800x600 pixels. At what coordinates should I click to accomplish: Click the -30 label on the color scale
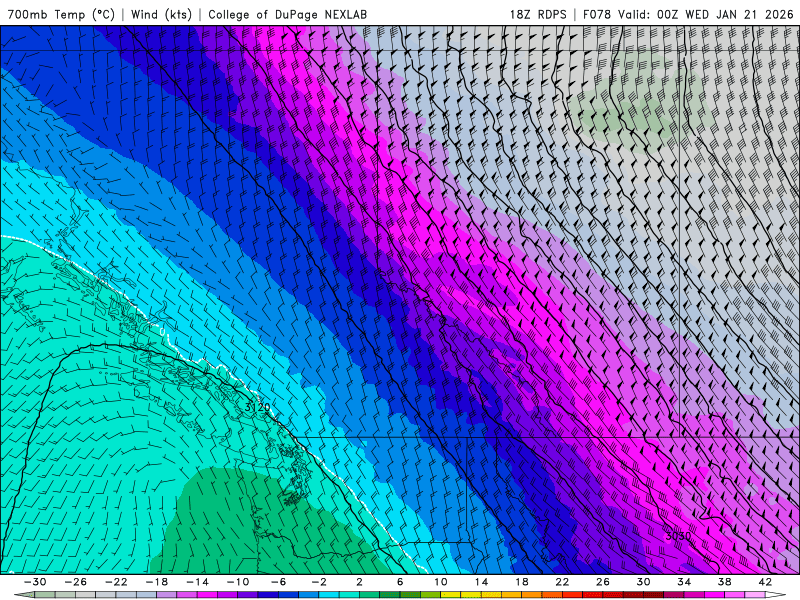point(35,582)
